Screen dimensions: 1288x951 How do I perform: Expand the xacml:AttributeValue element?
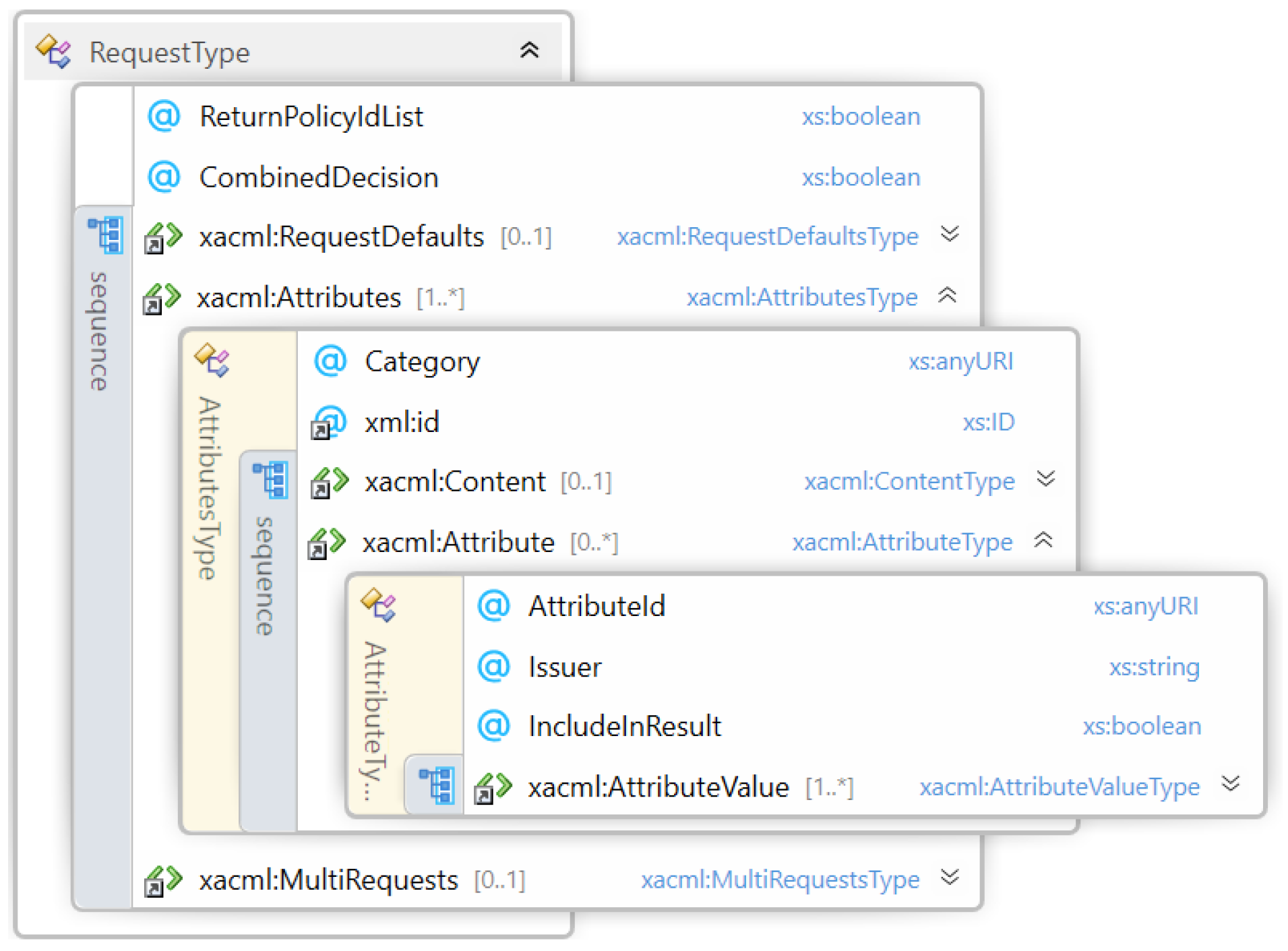click(x=1231, y=783)
